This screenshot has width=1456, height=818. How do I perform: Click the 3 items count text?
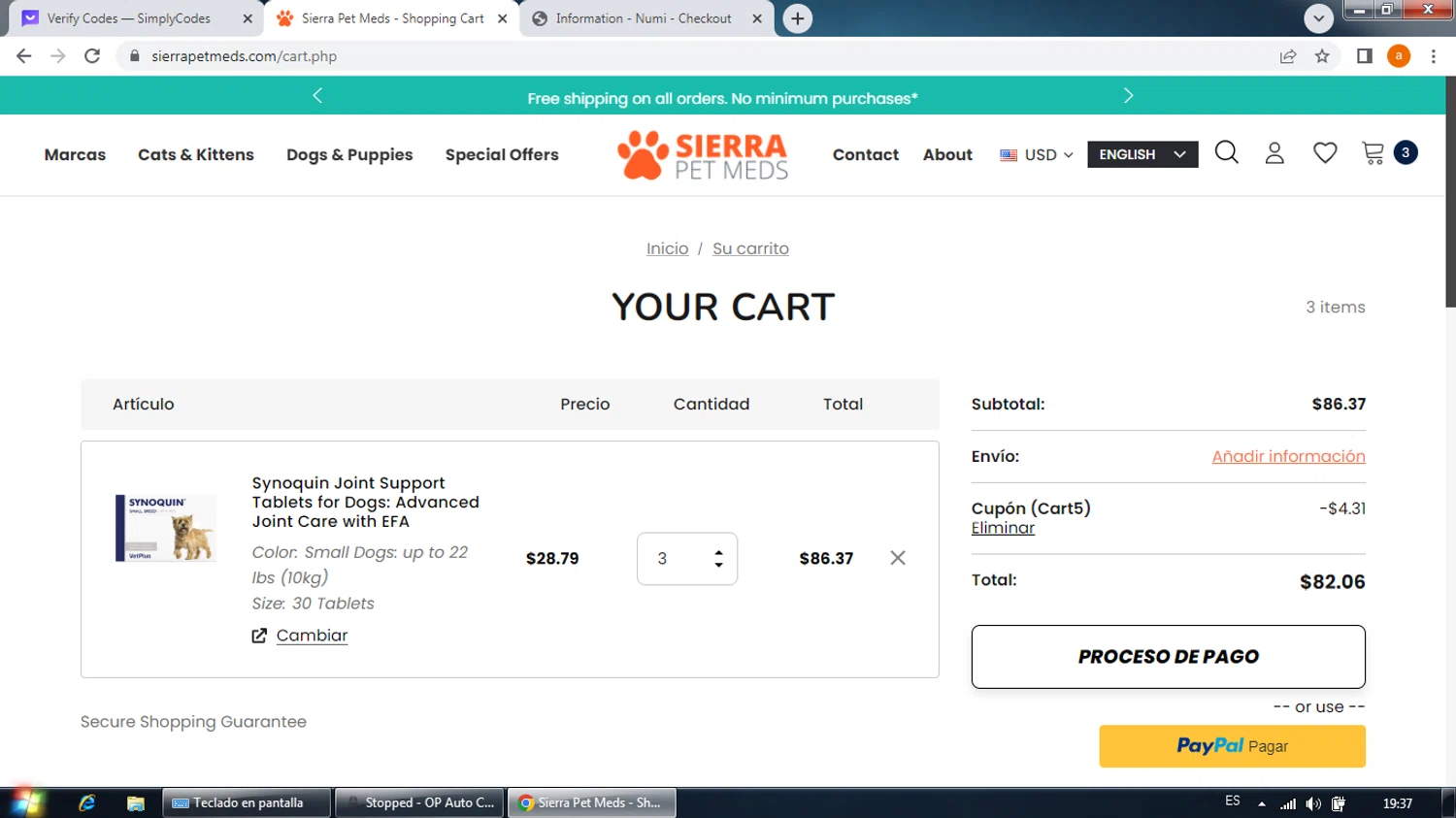coord(1336,307)
